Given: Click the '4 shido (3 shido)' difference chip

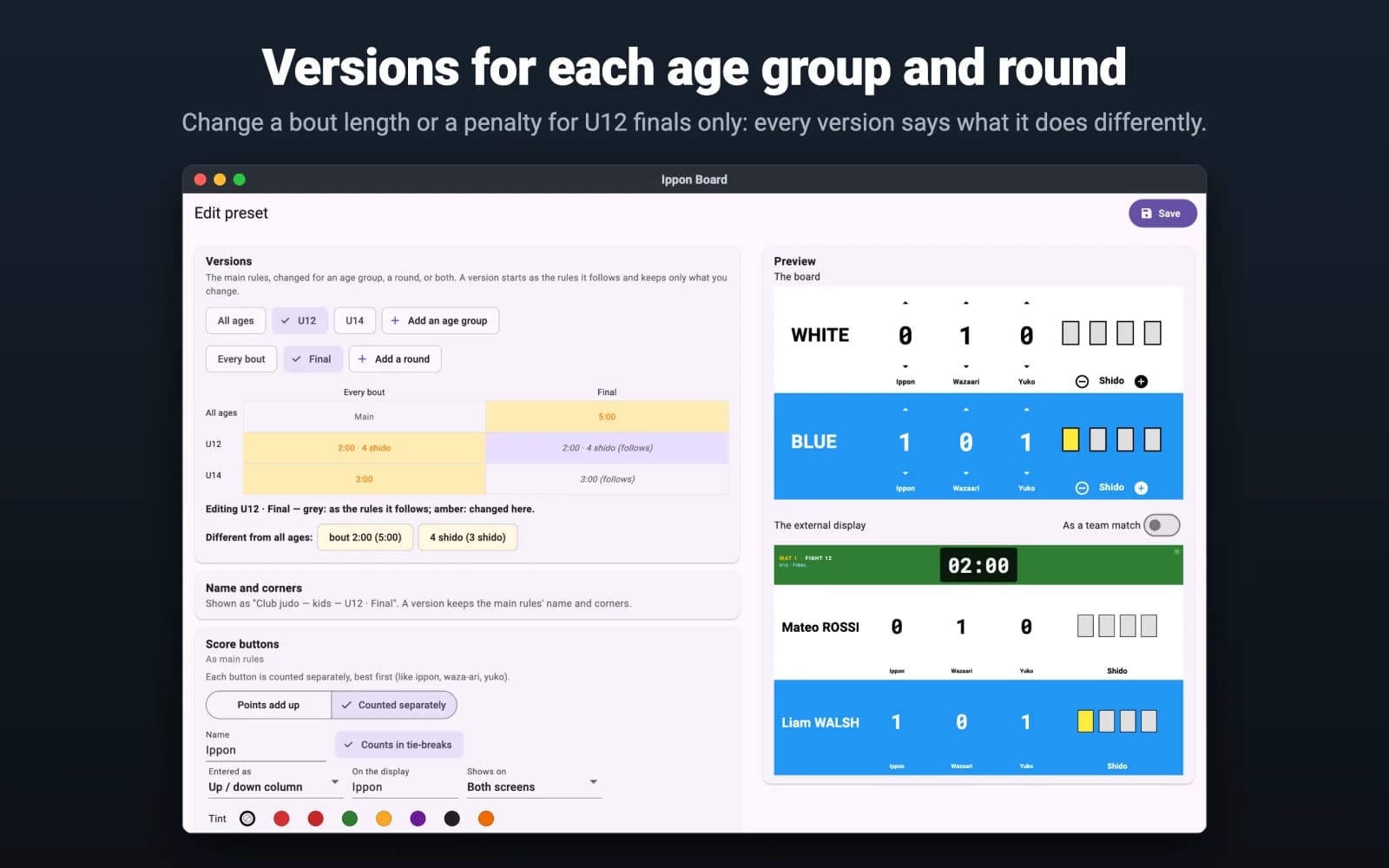Looking at the screenshot, I should point(468,537).
